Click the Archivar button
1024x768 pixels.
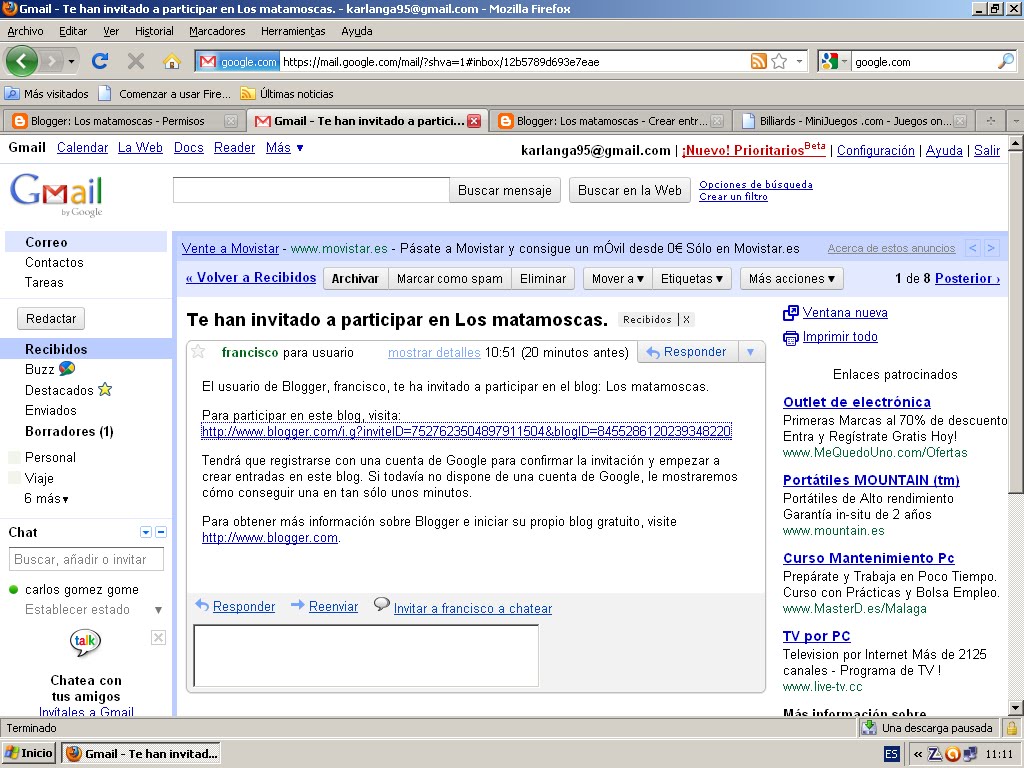[x=355, y=279]
